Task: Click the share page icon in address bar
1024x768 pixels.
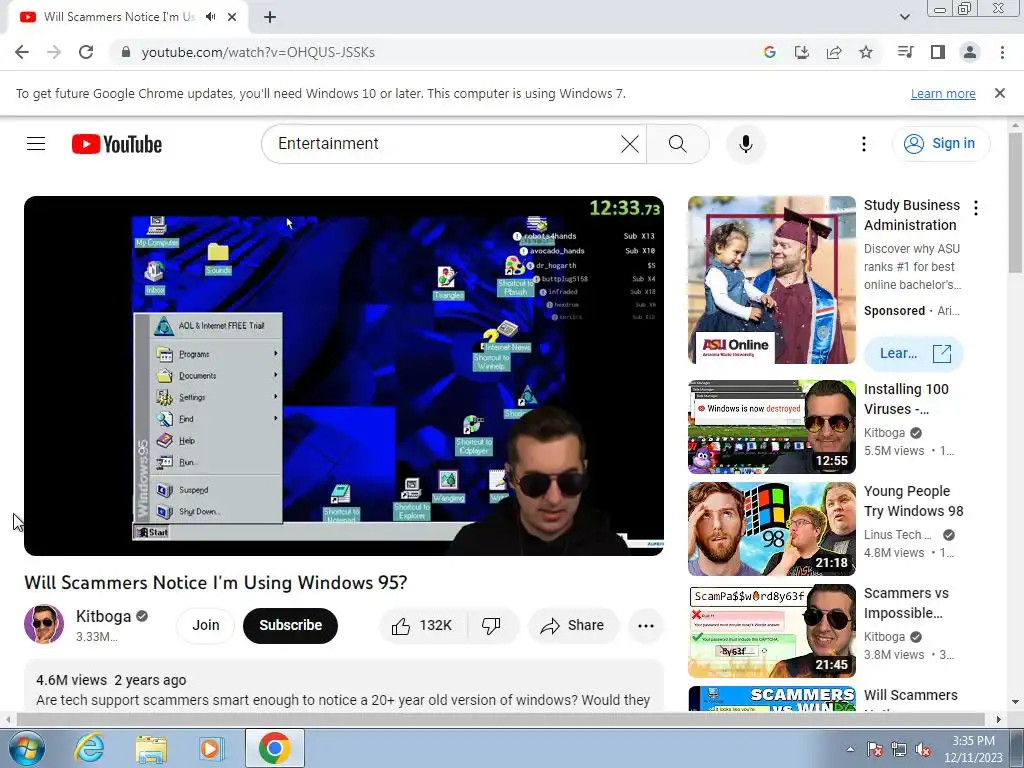Action: click(833, 52)
